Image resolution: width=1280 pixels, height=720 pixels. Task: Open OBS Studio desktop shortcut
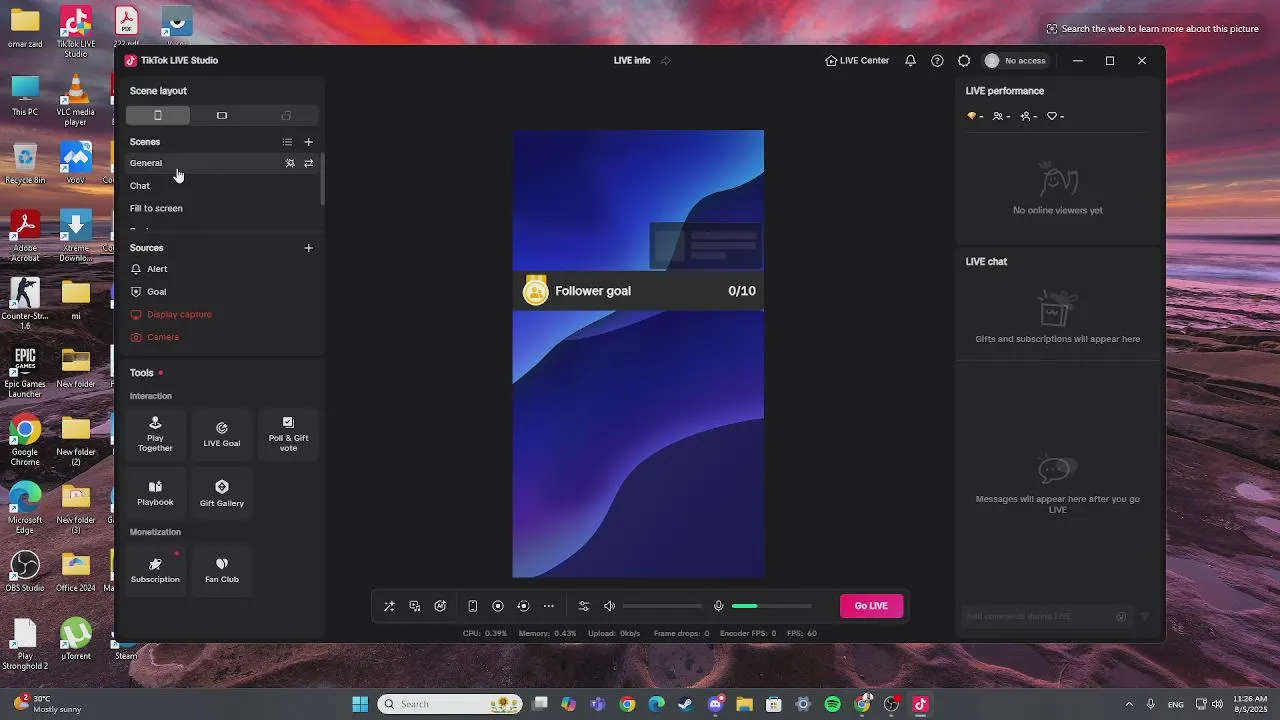(25, 571)
